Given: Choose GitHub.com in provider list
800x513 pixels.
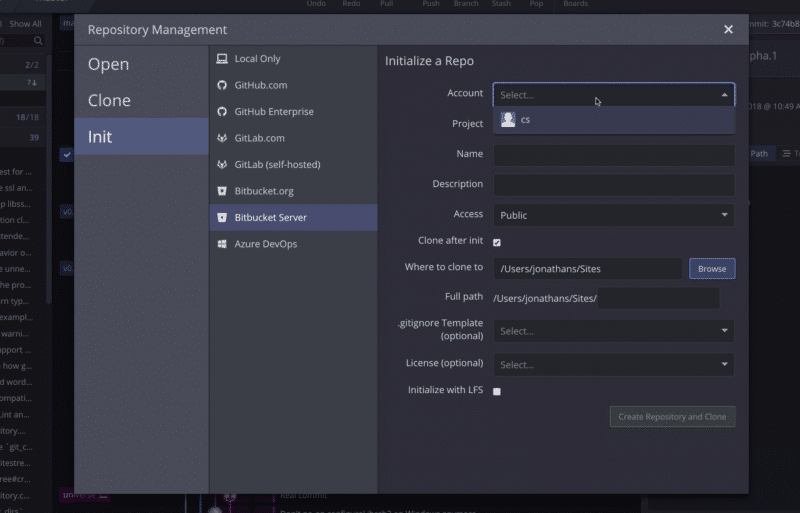Looking at the screenshot, I should click(x=293, y=85).
